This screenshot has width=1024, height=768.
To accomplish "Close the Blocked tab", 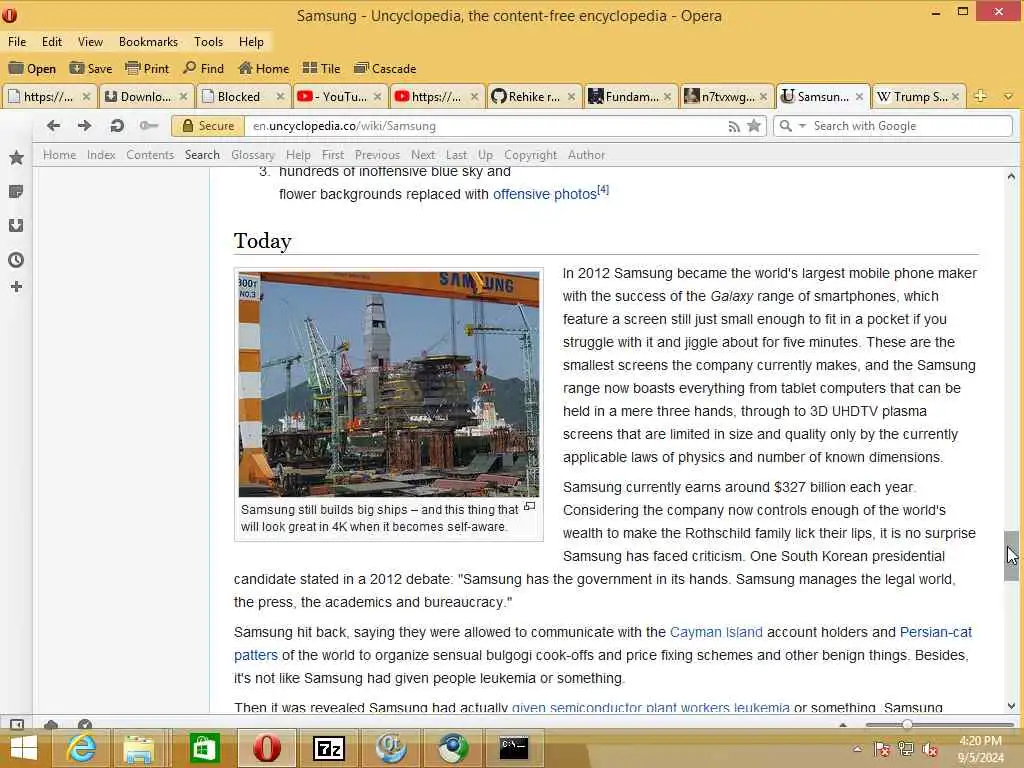I will (x=280, y=97).
